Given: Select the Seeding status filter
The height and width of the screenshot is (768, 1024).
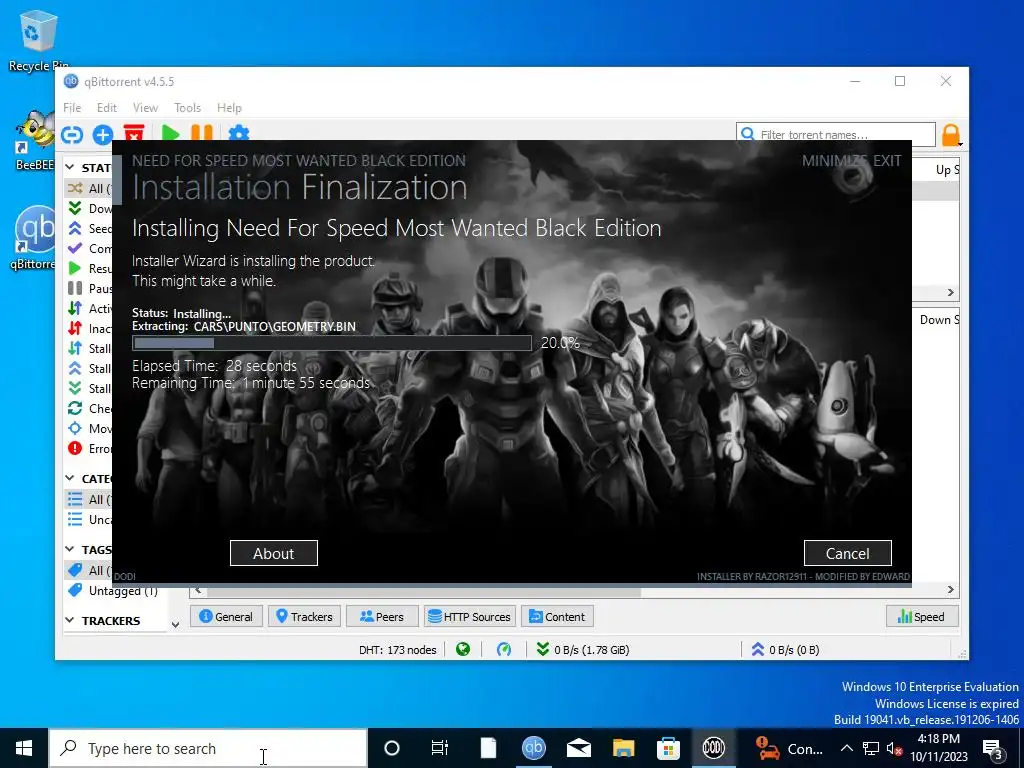Looking at the screenshot, I should (x=89, y=229).
